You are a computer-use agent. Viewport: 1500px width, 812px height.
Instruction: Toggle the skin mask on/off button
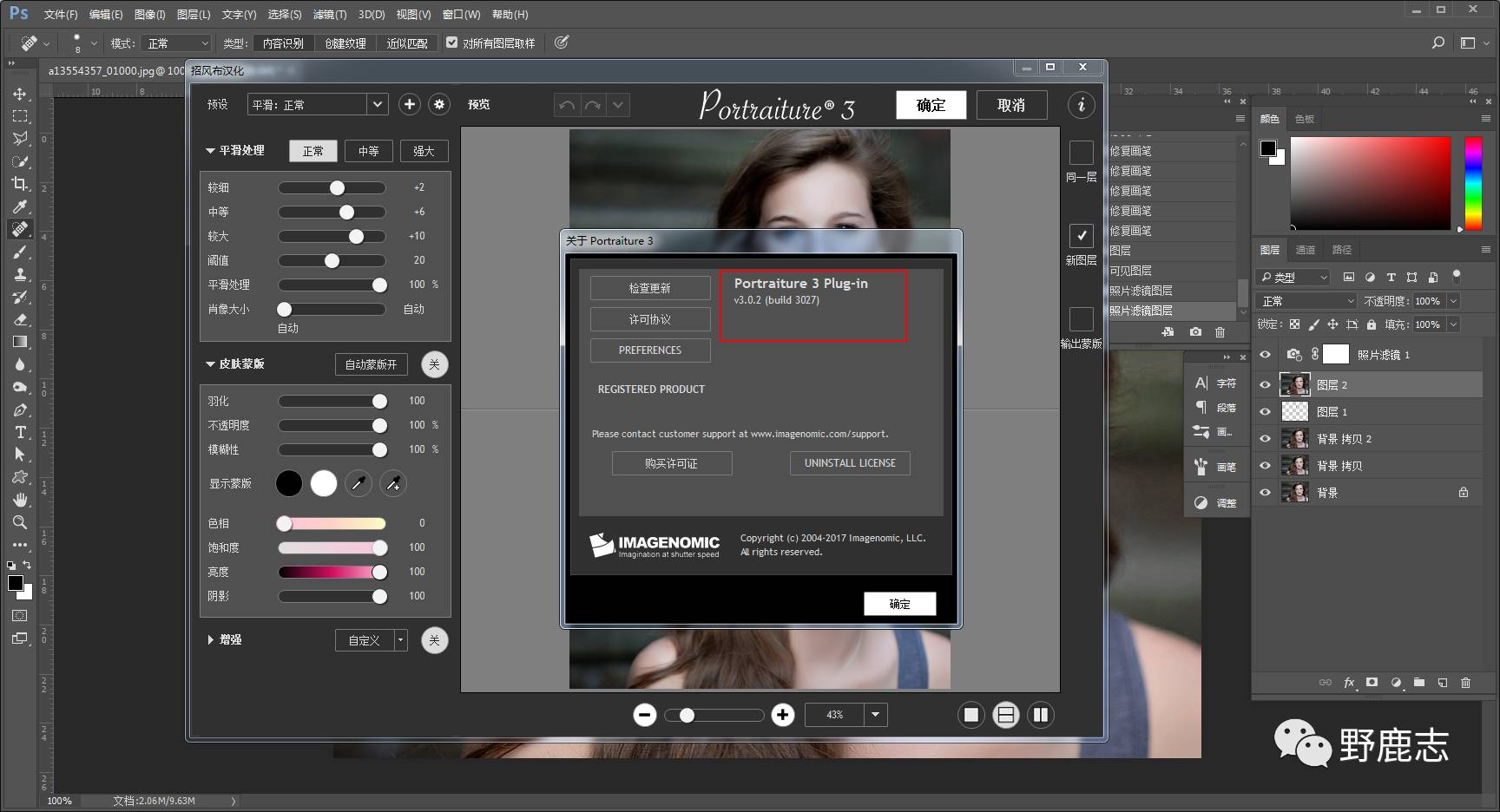[x=435, y=364]
